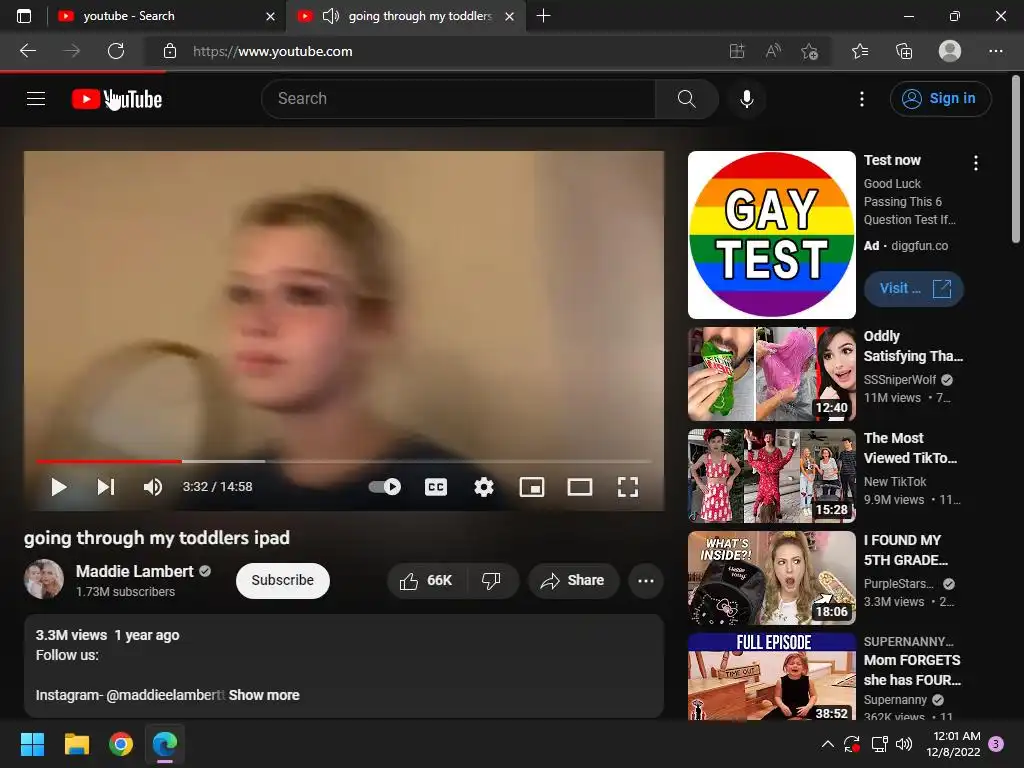This screenshot has height=768, width=1024.
Task: Open video settings gear menu
Action: click(x=483, y=487)
